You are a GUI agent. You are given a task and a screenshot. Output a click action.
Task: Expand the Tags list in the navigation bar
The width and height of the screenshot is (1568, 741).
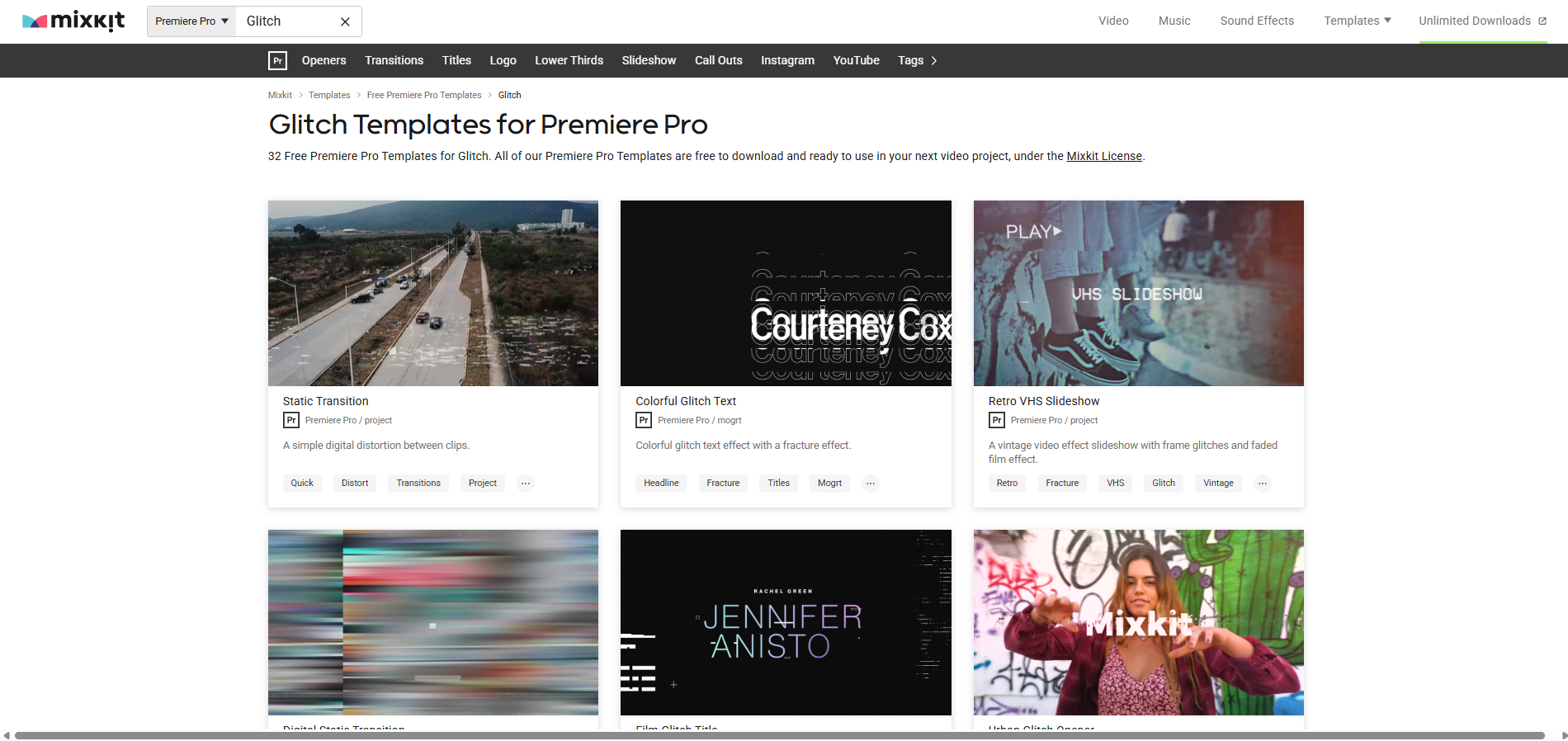click(x=918, y=60)
